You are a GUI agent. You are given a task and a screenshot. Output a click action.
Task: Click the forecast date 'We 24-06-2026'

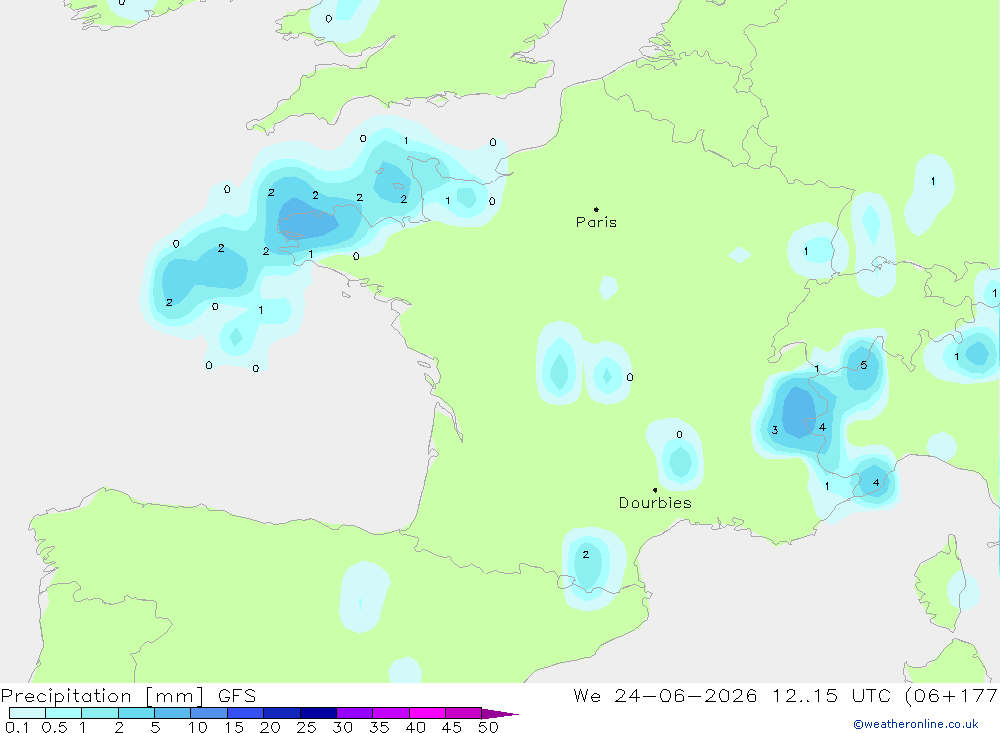(665, 696)
